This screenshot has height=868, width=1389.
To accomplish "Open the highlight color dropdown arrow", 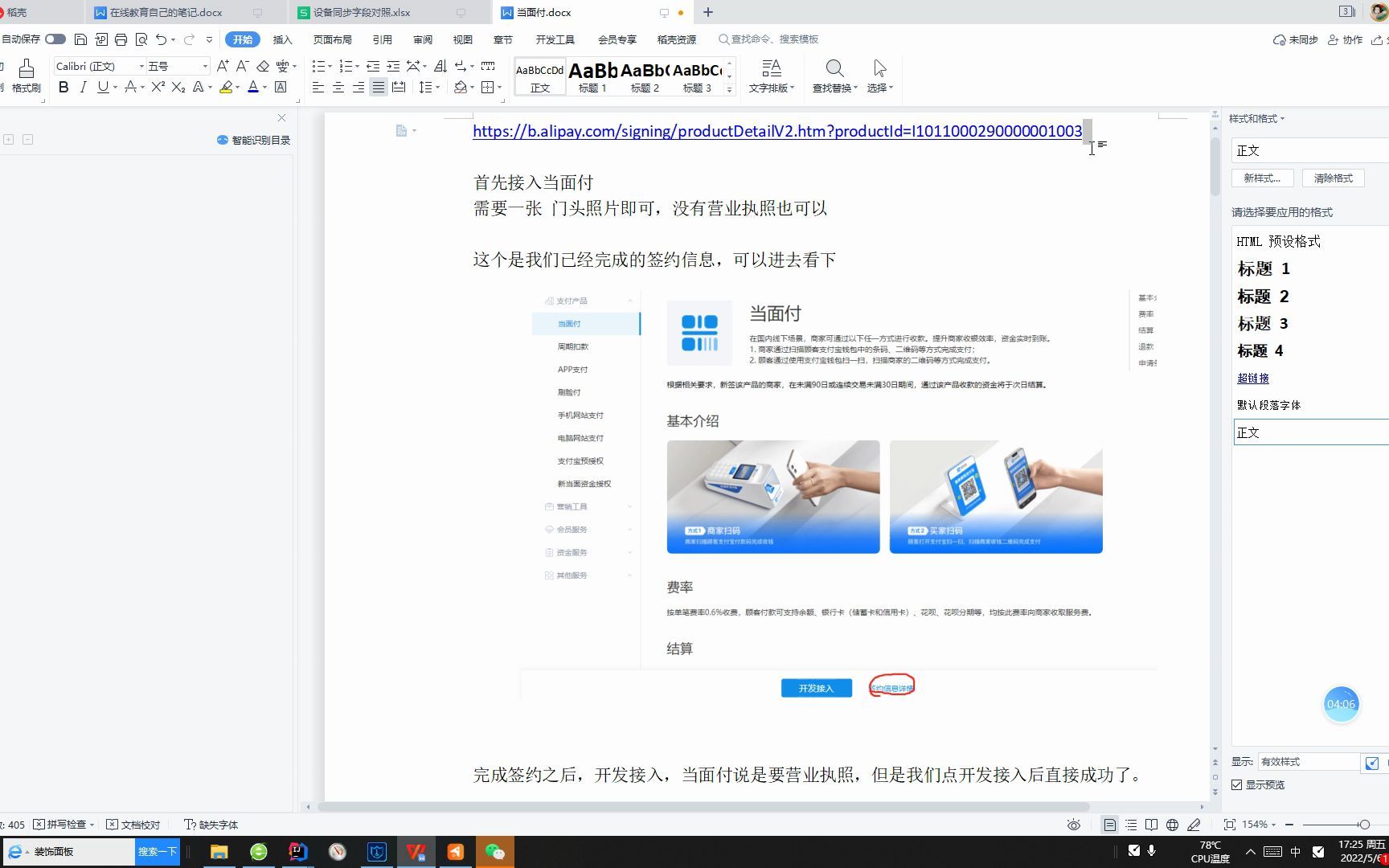I will 237,87.
